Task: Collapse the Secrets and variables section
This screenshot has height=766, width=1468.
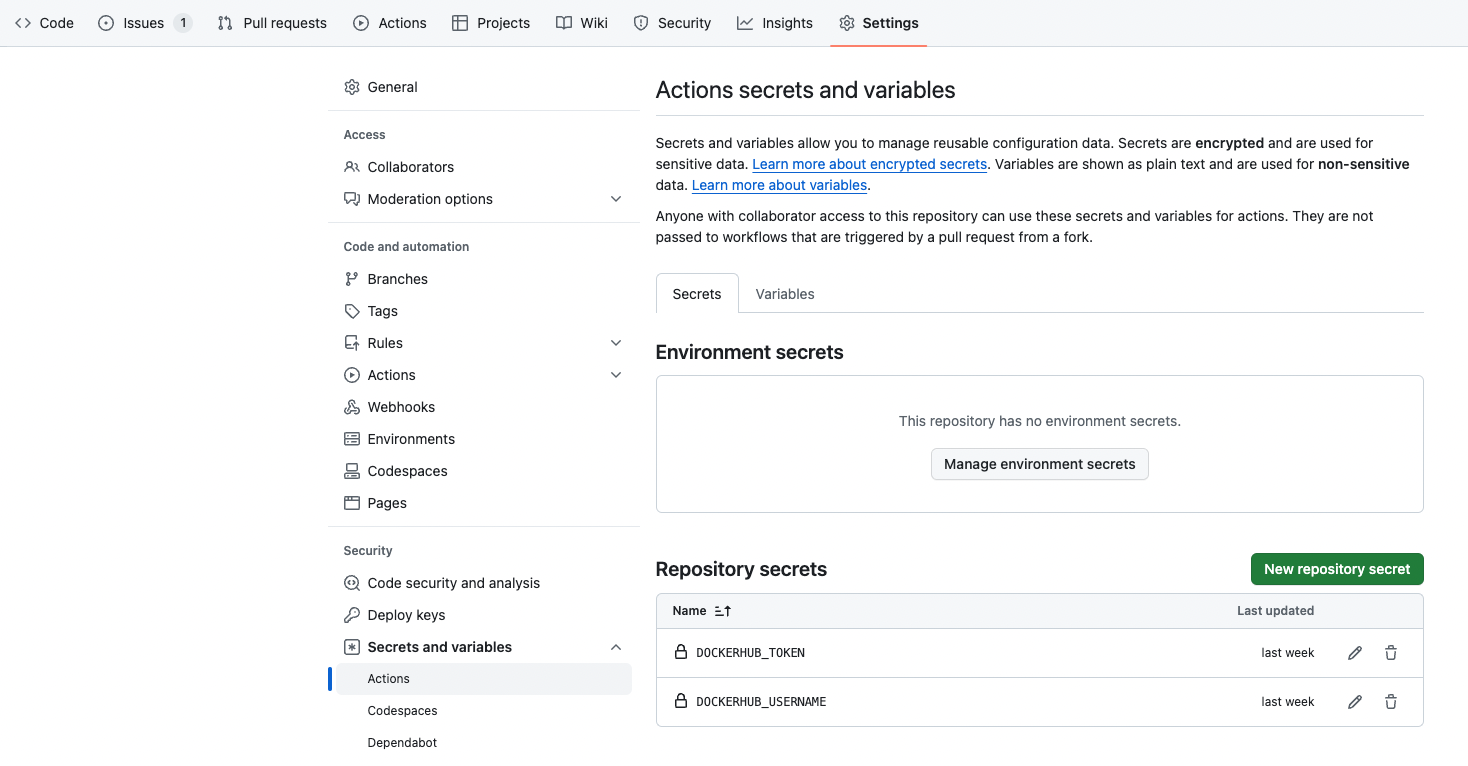Action: pyautogui.click(x=616, y=647)
